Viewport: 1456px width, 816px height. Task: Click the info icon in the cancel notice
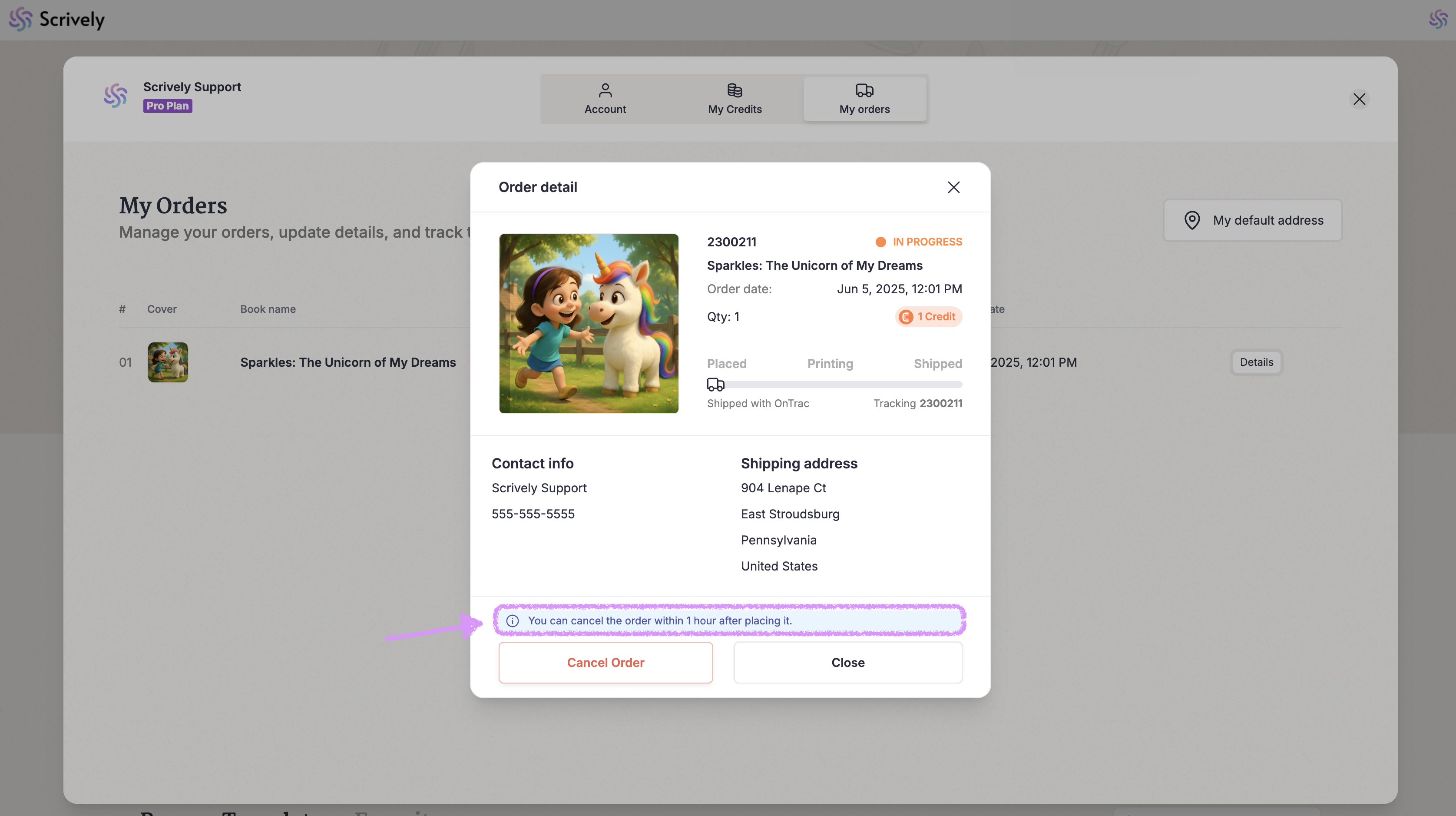pyautogui.click(x=512, y=620)
